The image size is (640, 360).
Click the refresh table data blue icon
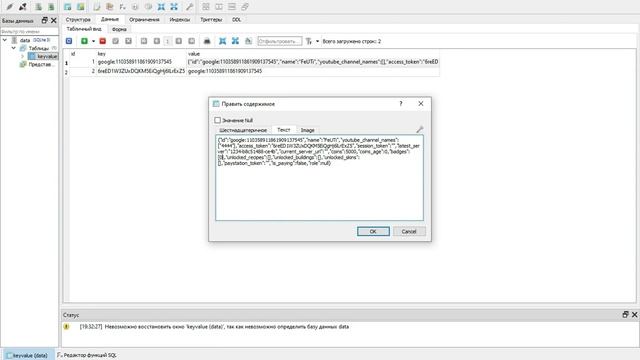point(69,41)
